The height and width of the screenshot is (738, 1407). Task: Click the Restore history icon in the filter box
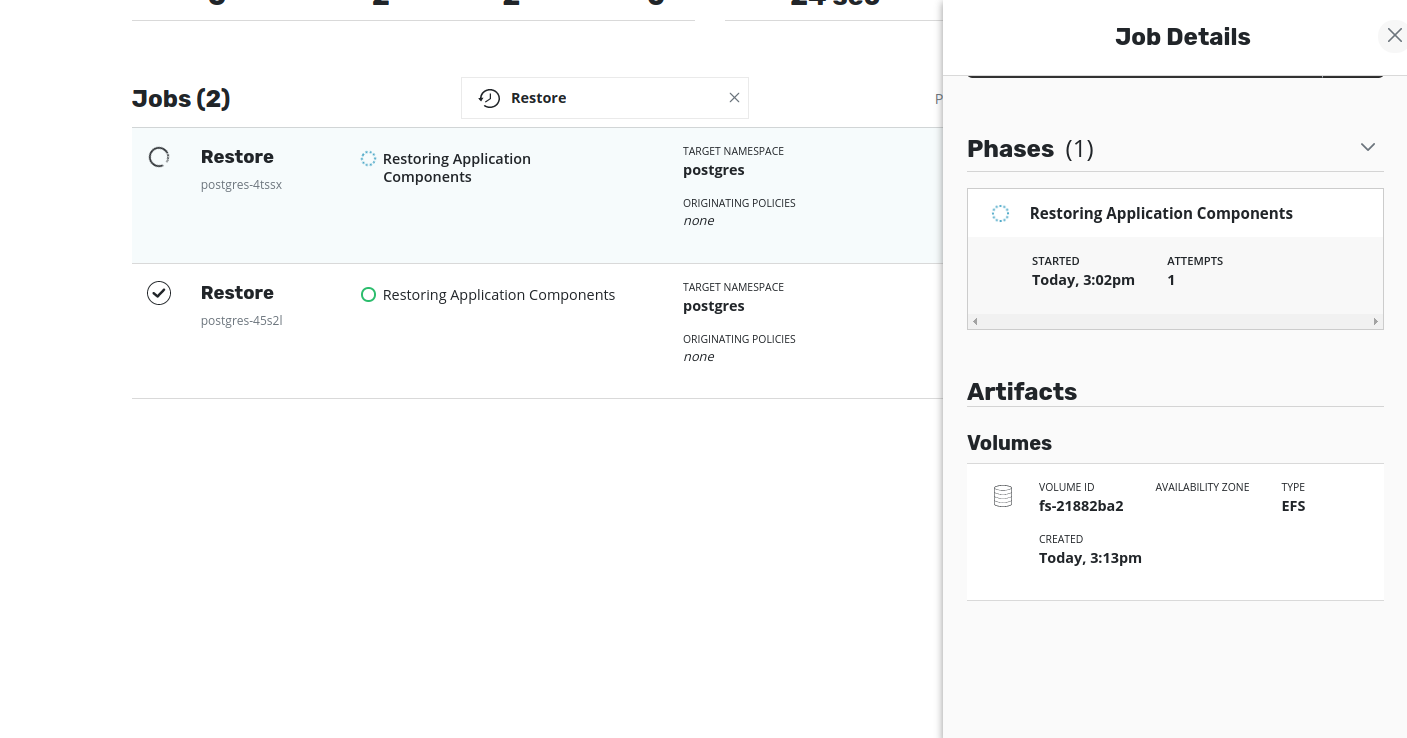pyautogui.click(x=489, y=98)
